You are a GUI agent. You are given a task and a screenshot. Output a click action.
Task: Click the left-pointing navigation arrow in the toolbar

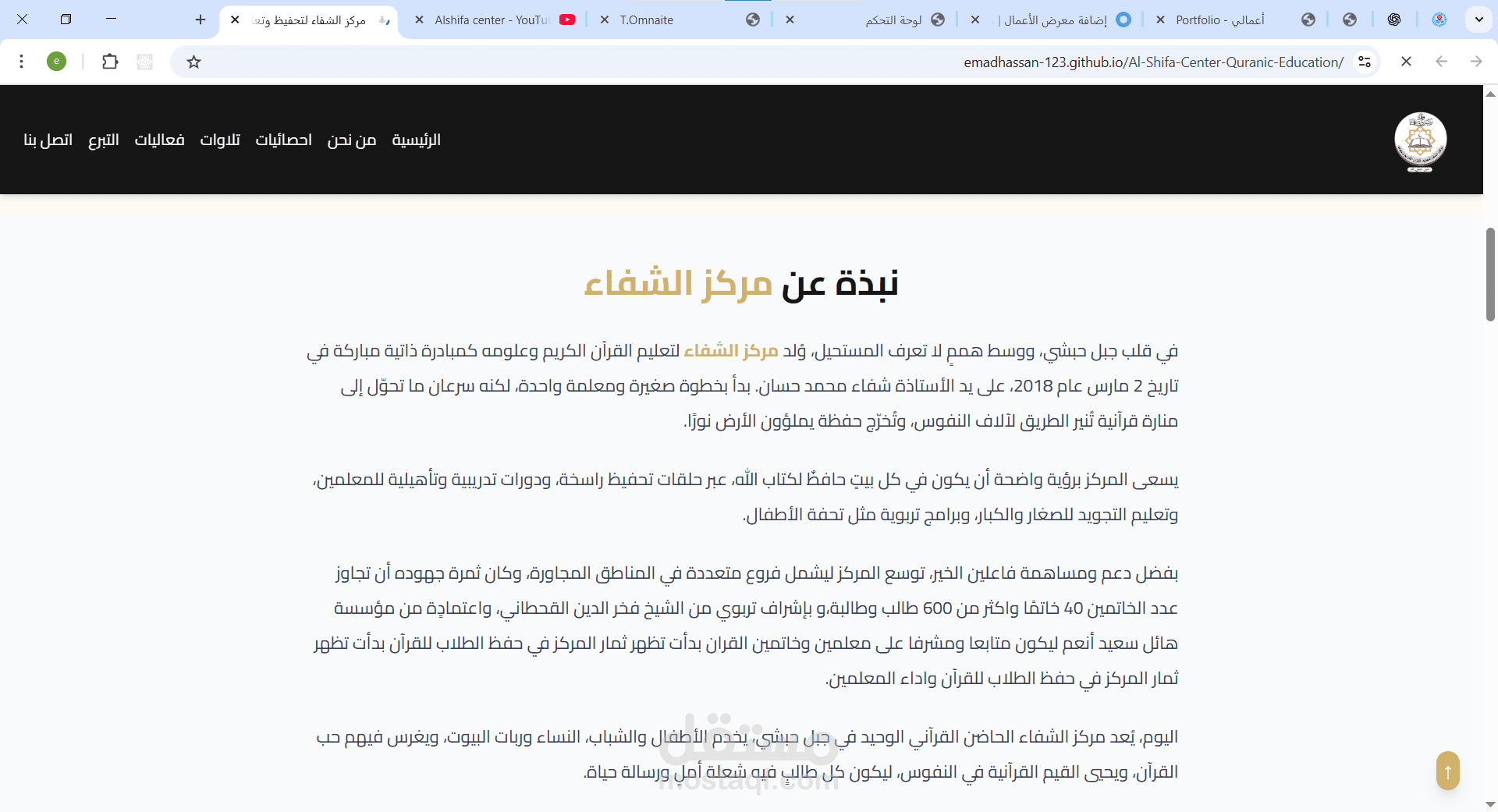[1441, 62]
